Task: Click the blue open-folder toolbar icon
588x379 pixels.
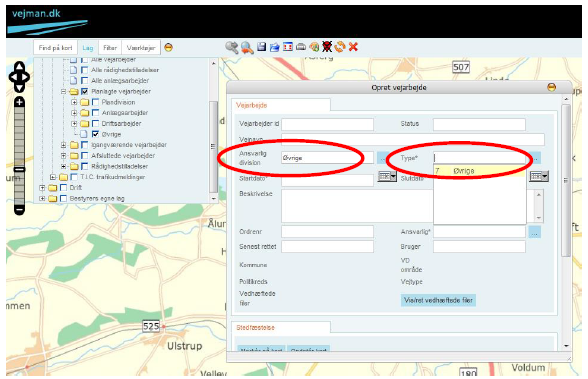Action: click(274, 47)
